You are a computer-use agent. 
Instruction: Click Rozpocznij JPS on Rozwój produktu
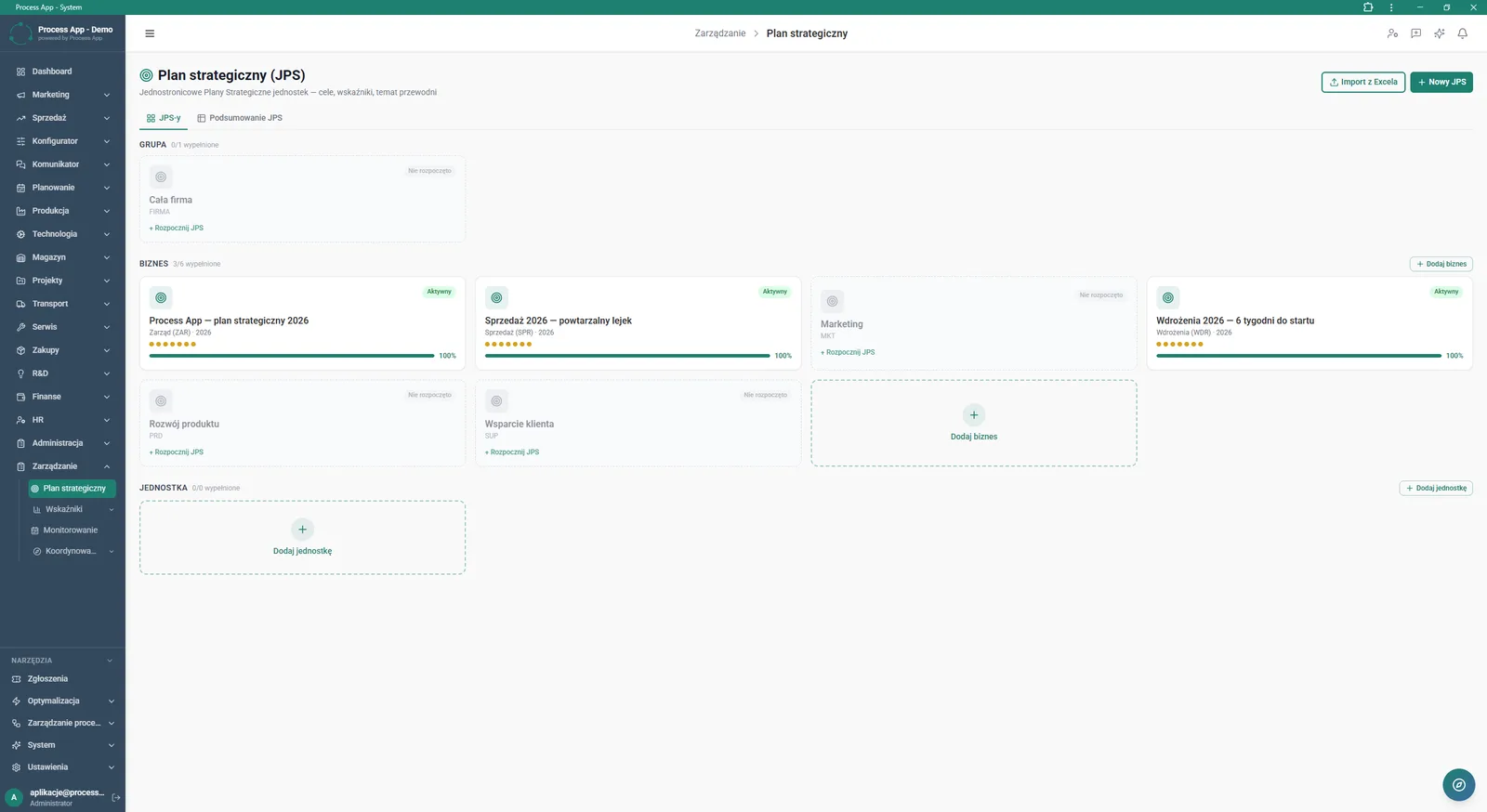point(177,452)
